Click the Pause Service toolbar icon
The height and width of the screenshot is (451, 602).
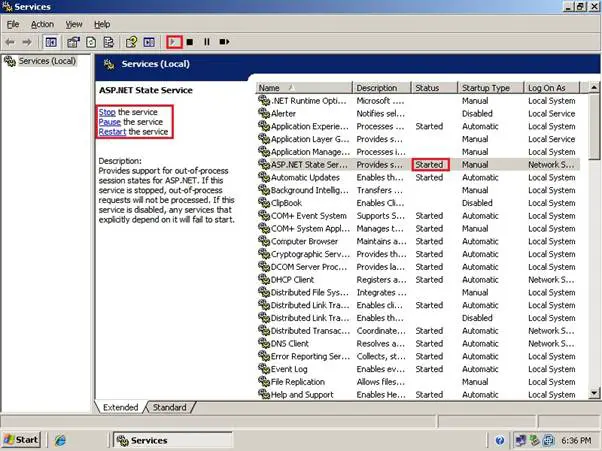click(207, 42)
